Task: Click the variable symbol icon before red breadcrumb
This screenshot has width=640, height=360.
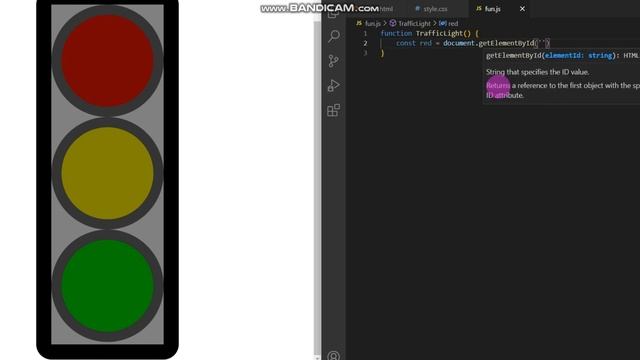Action: [442, 23]
